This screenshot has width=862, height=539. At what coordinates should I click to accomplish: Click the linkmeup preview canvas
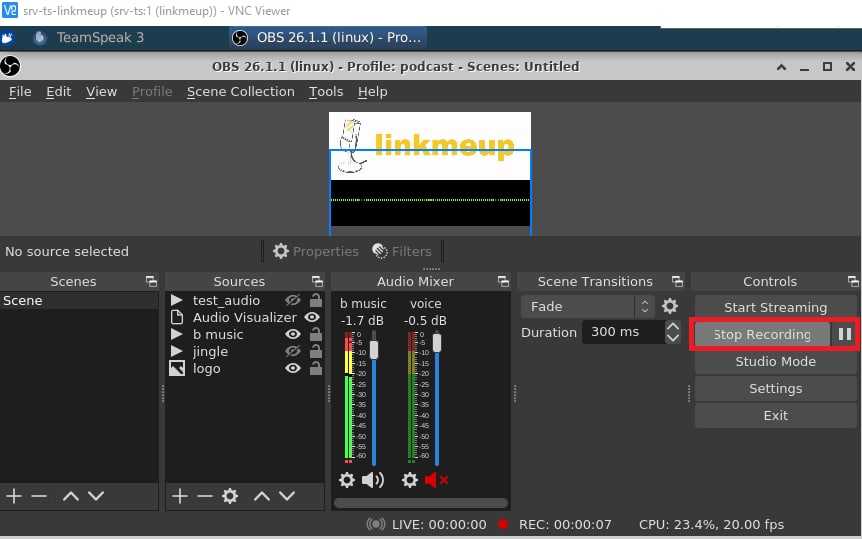point(430,174)
